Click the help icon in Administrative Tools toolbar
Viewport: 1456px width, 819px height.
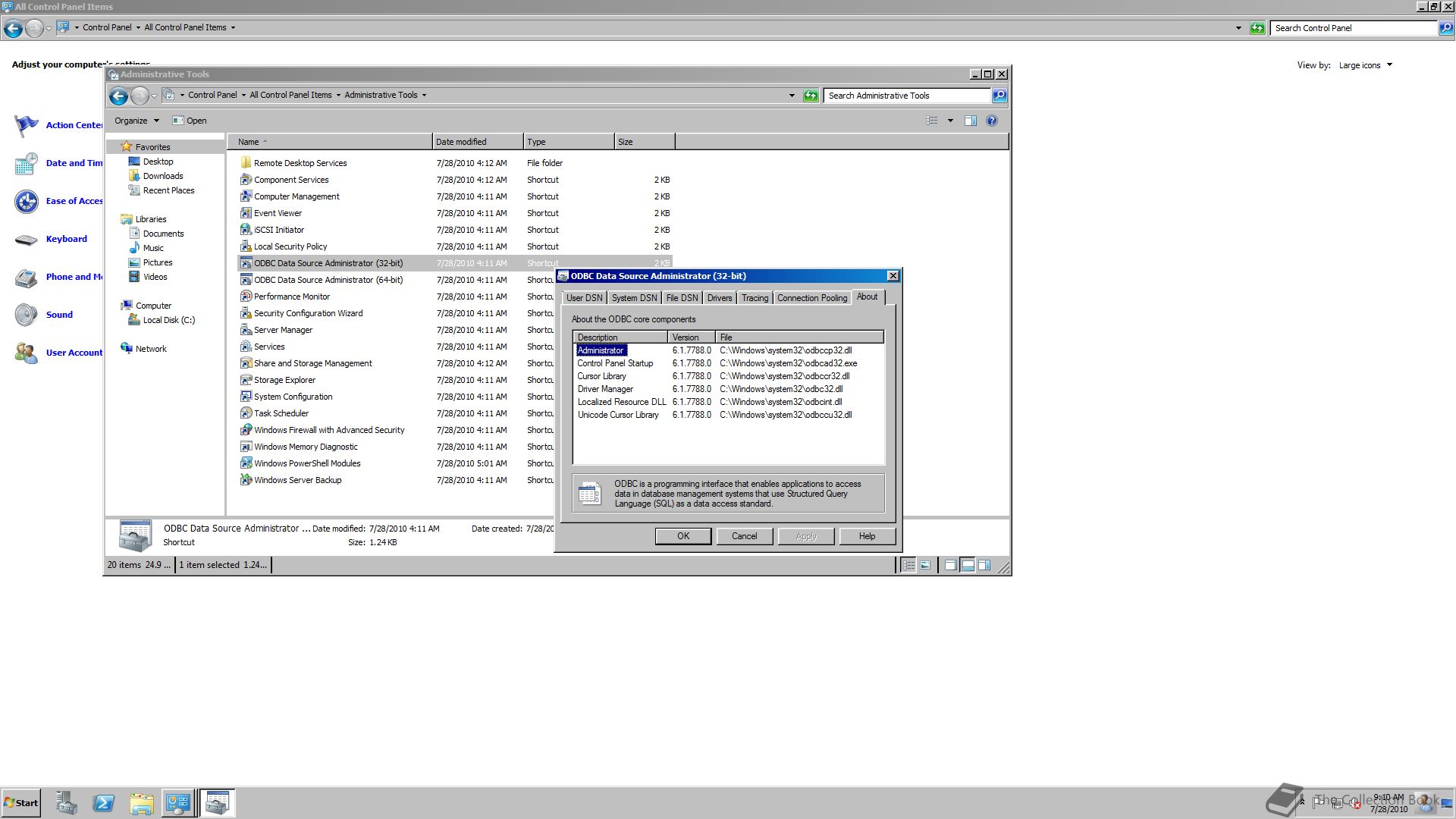pos(991,121)
